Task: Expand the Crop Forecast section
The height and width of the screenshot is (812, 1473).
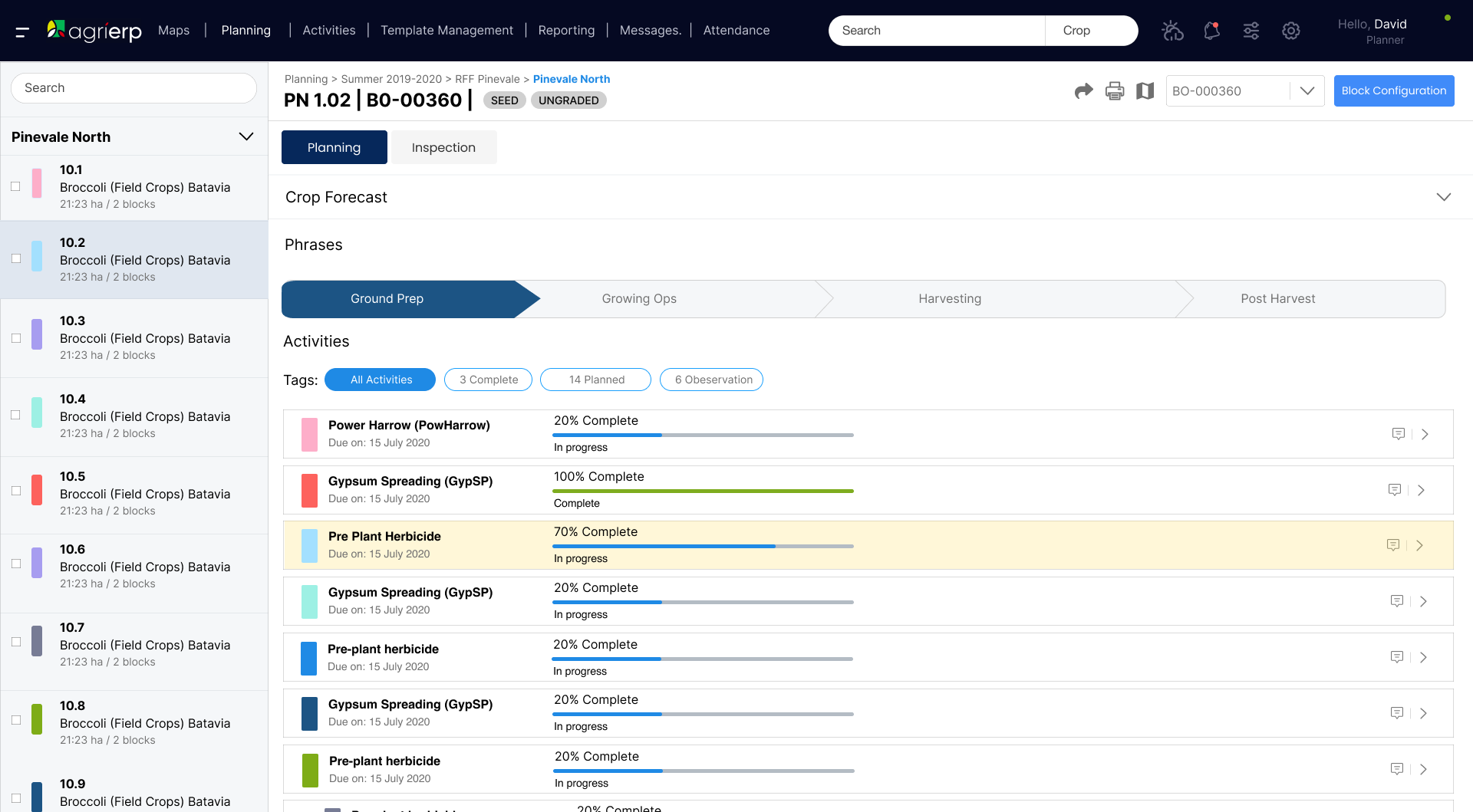Action: click(1443, 196)
